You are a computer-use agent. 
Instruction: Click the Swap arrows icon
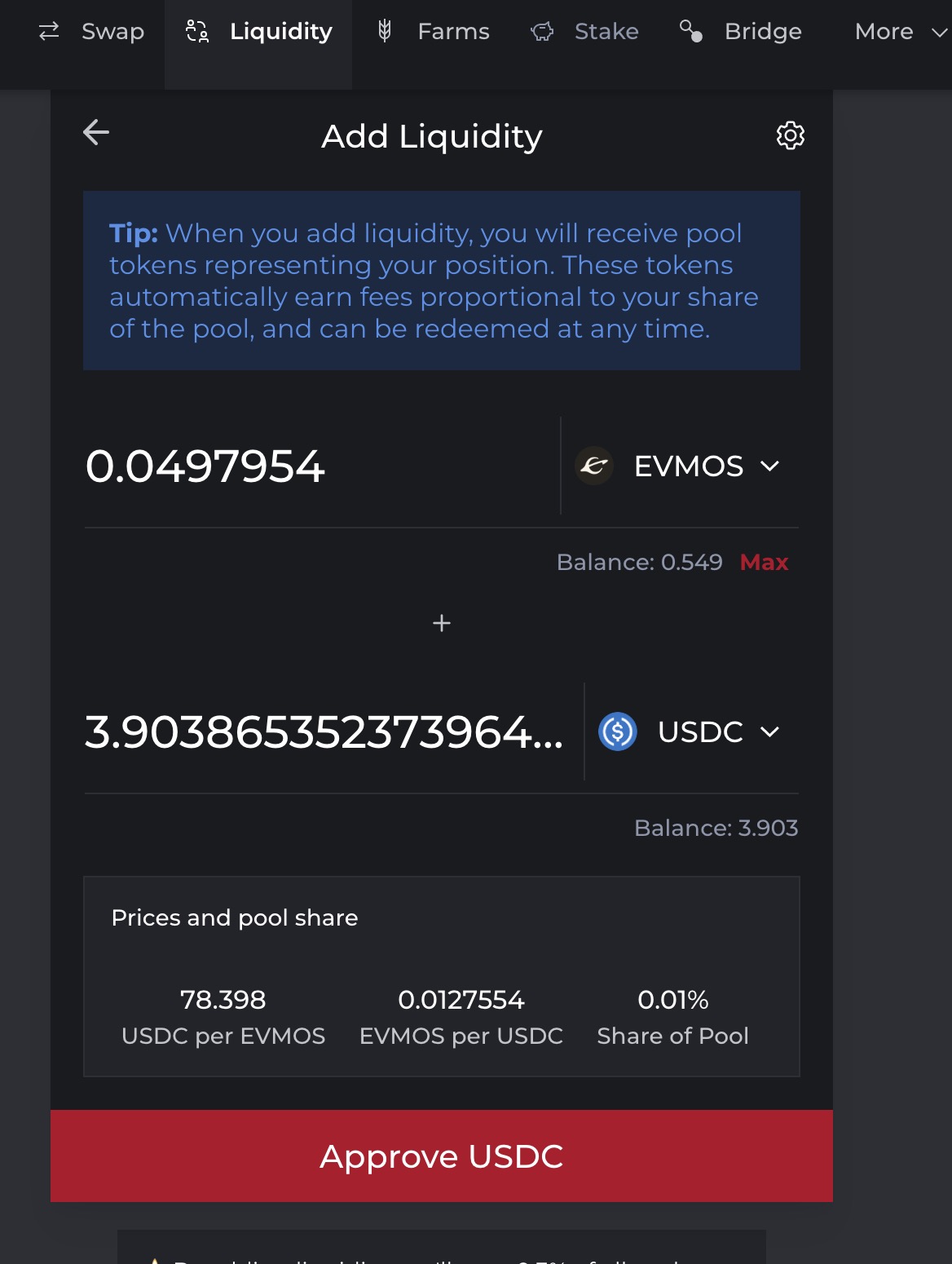(49, 32)
